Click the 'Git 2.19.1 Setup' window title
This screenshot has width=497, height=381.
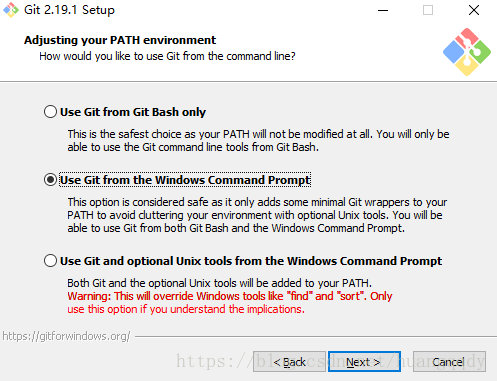69,10
